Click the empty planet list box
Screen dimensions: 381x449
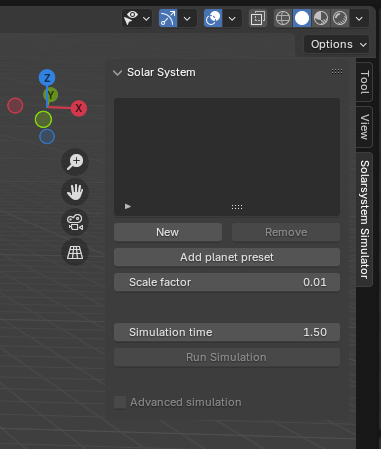click(x=227, y=157)
